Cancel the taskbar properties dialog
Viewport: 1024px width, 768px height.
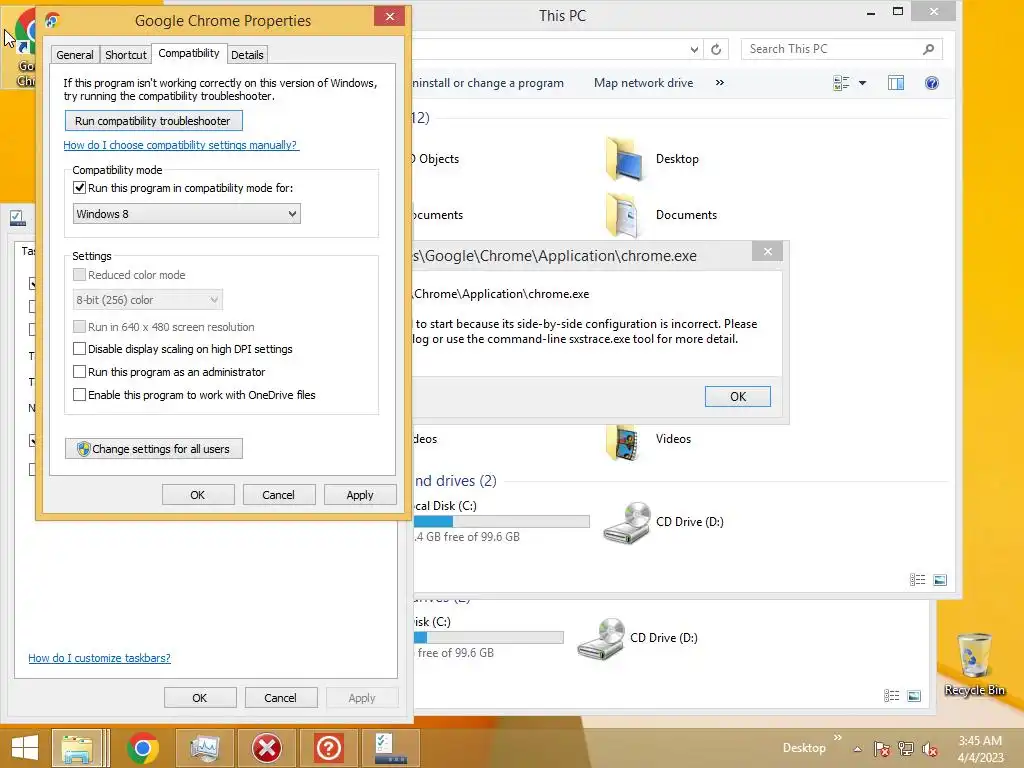click(x=280, y=697)
